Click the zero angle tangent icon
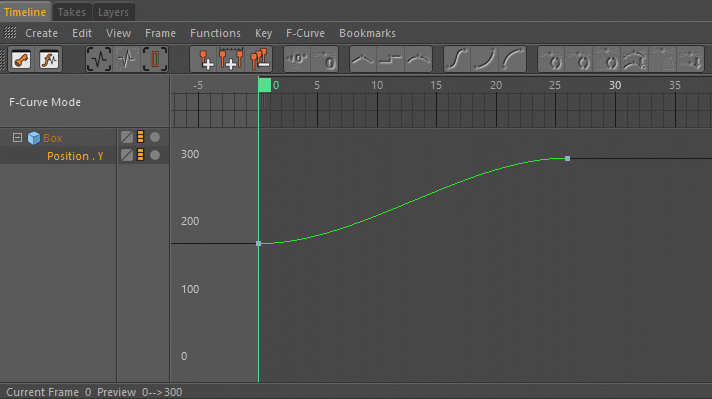The height and width of the screenshot is (399, 712). pyautogui.click(x=297, y=59)
